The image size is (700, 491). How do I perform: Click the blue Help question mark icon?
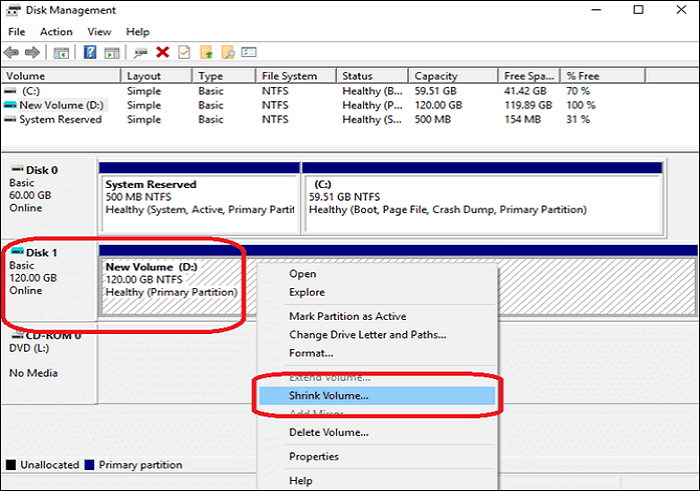coord(89,52)
